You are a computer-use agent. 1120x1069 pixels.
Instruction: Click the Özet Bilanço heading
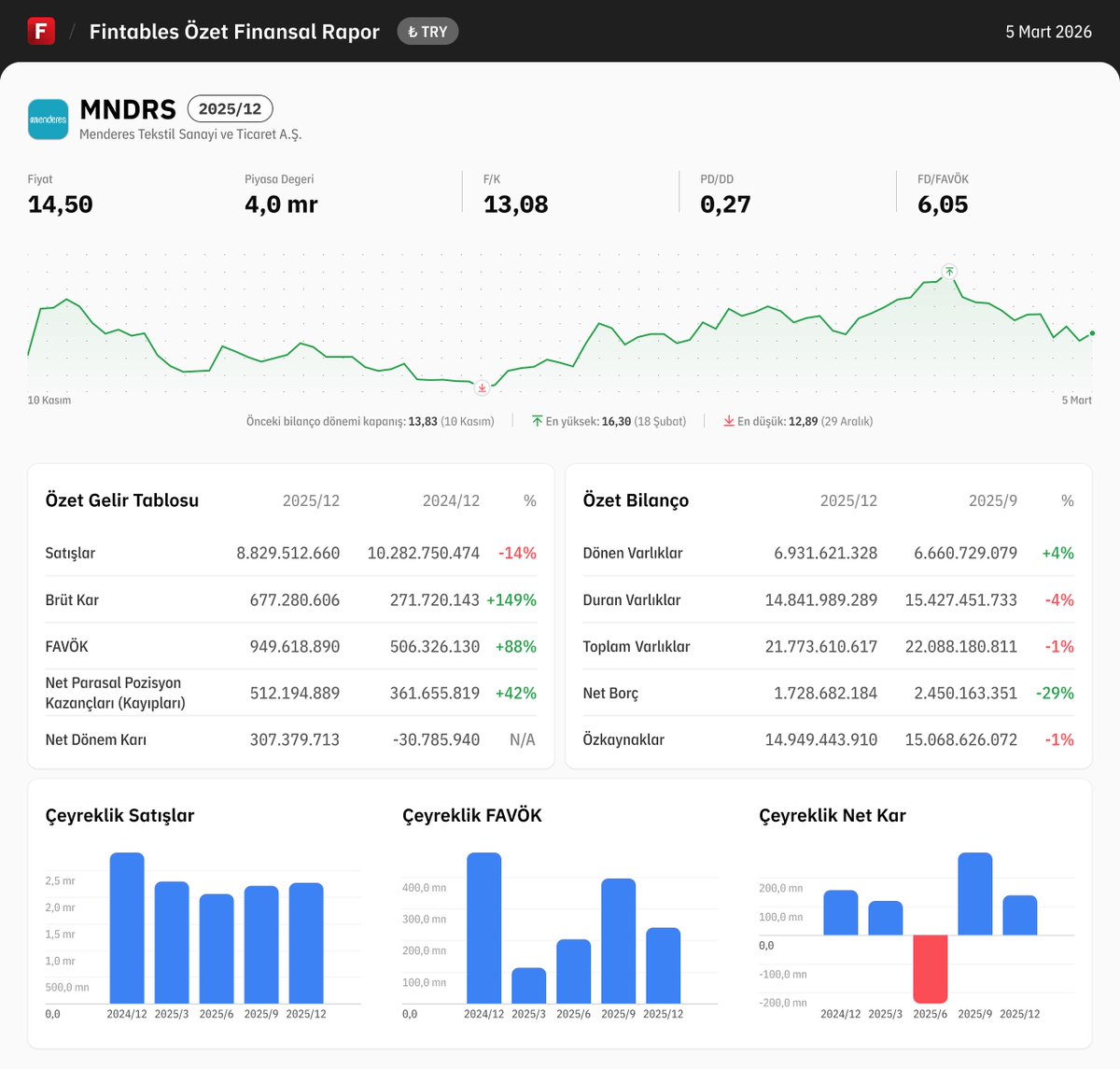pos(636,500)
